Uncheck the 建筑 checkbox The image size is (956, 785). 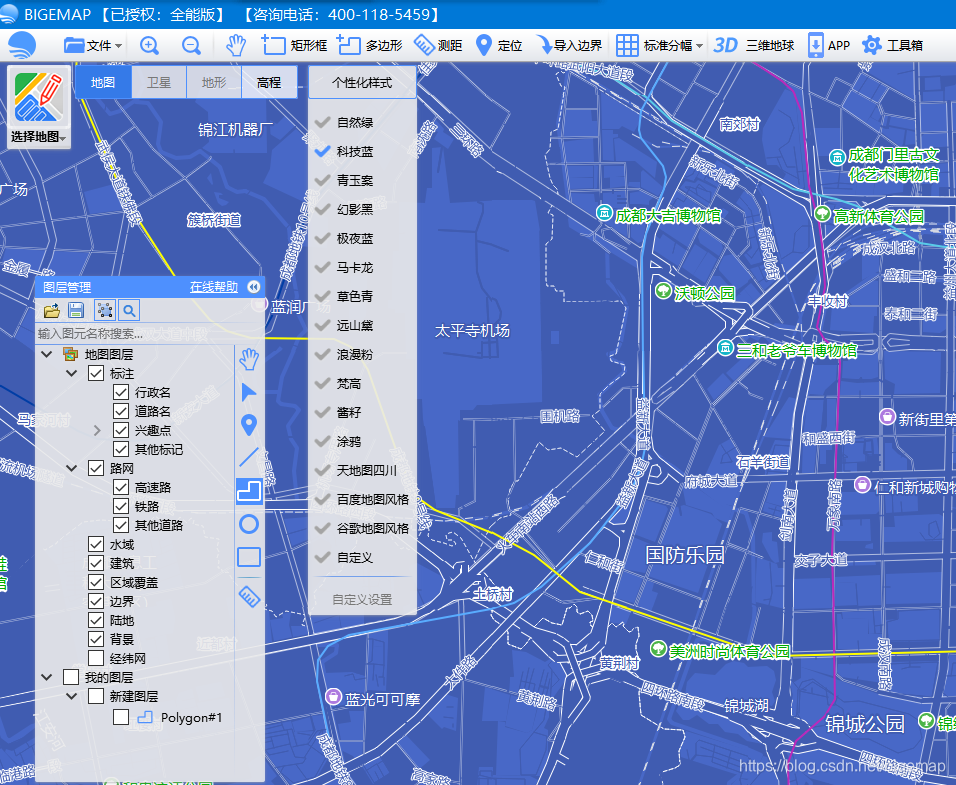coord(96,563)
